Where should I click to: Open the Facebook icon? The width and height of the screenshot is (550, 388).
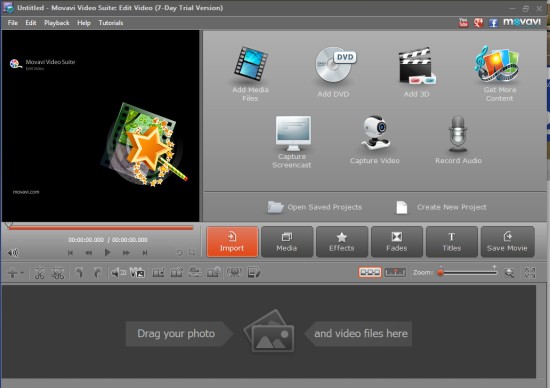(x=493, y=23)
